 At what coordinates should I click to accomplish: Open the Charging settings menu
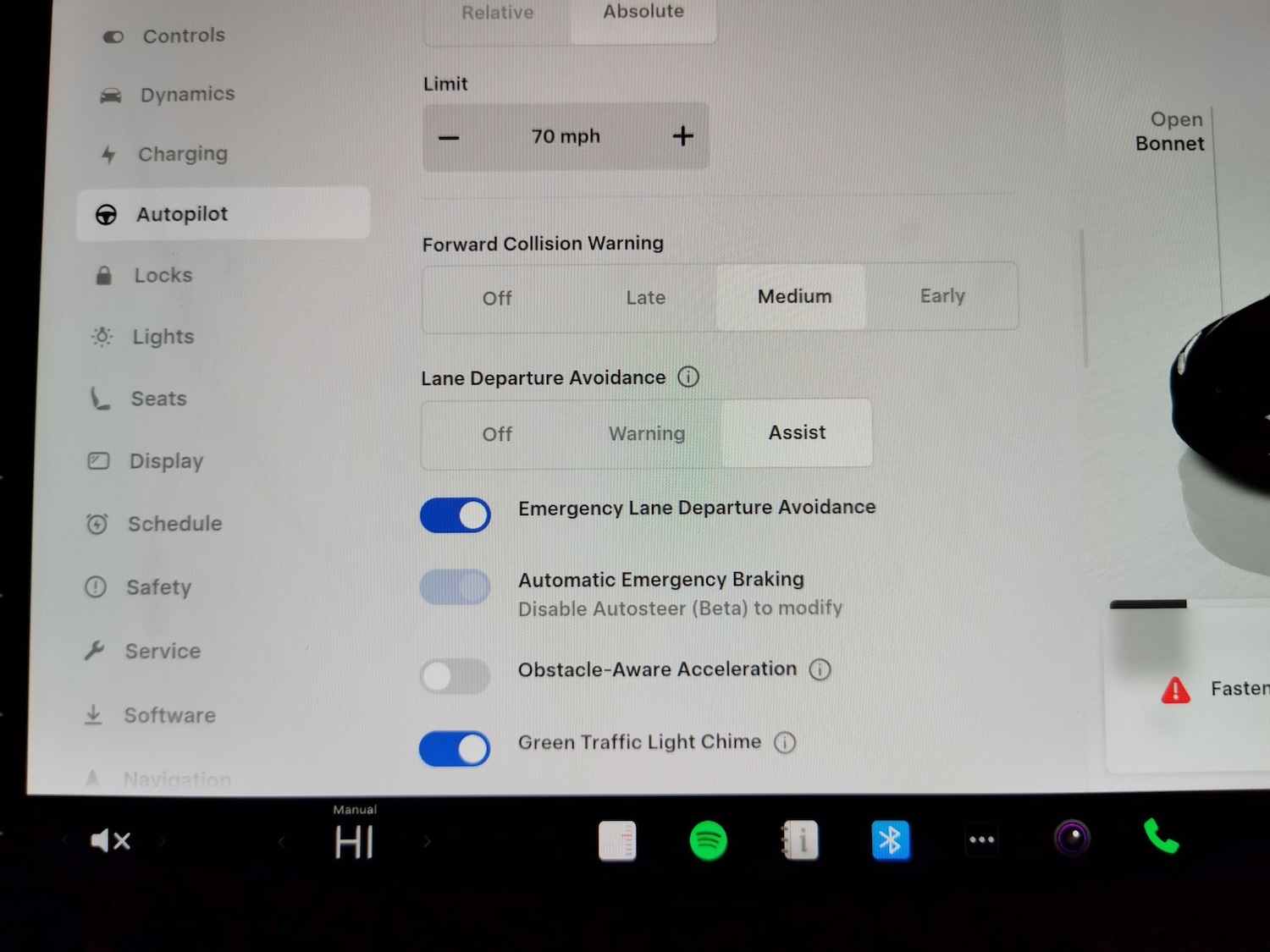182,154
